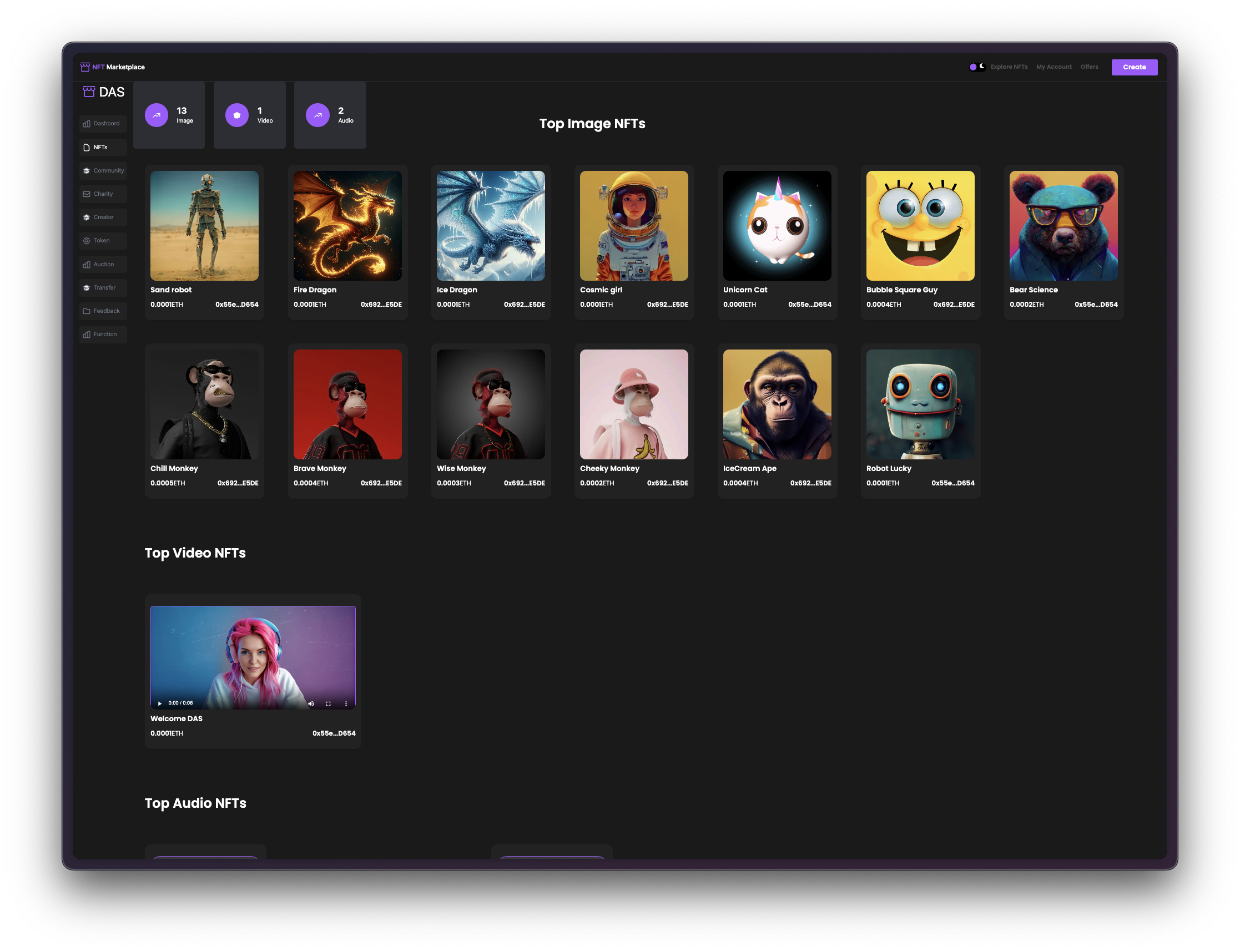The width and height of the screenshot is (1240, 952).
Task: Mute the Welcome DAS video volume
Action: click(x=311, y=703)
